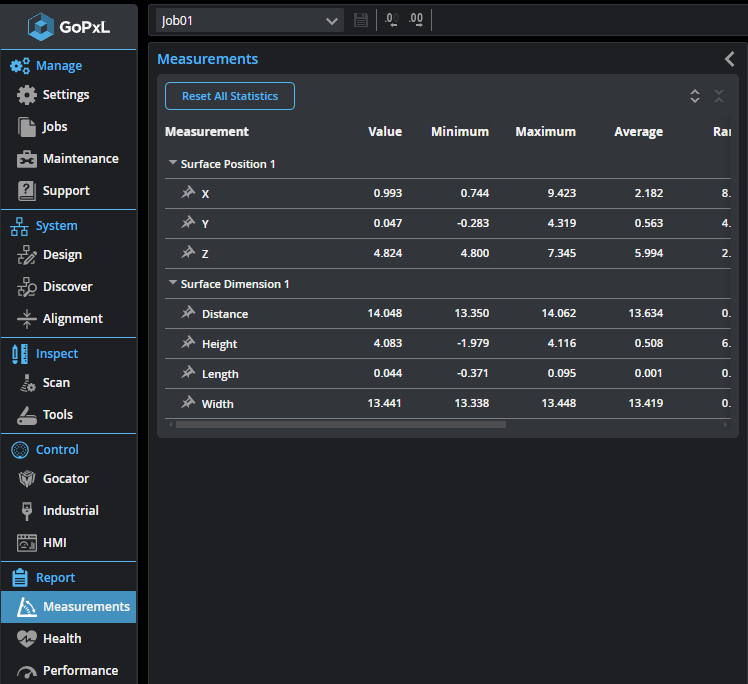Toggle pin for Distance measurement
Viewport: 748px width, 684px height.
187,313
